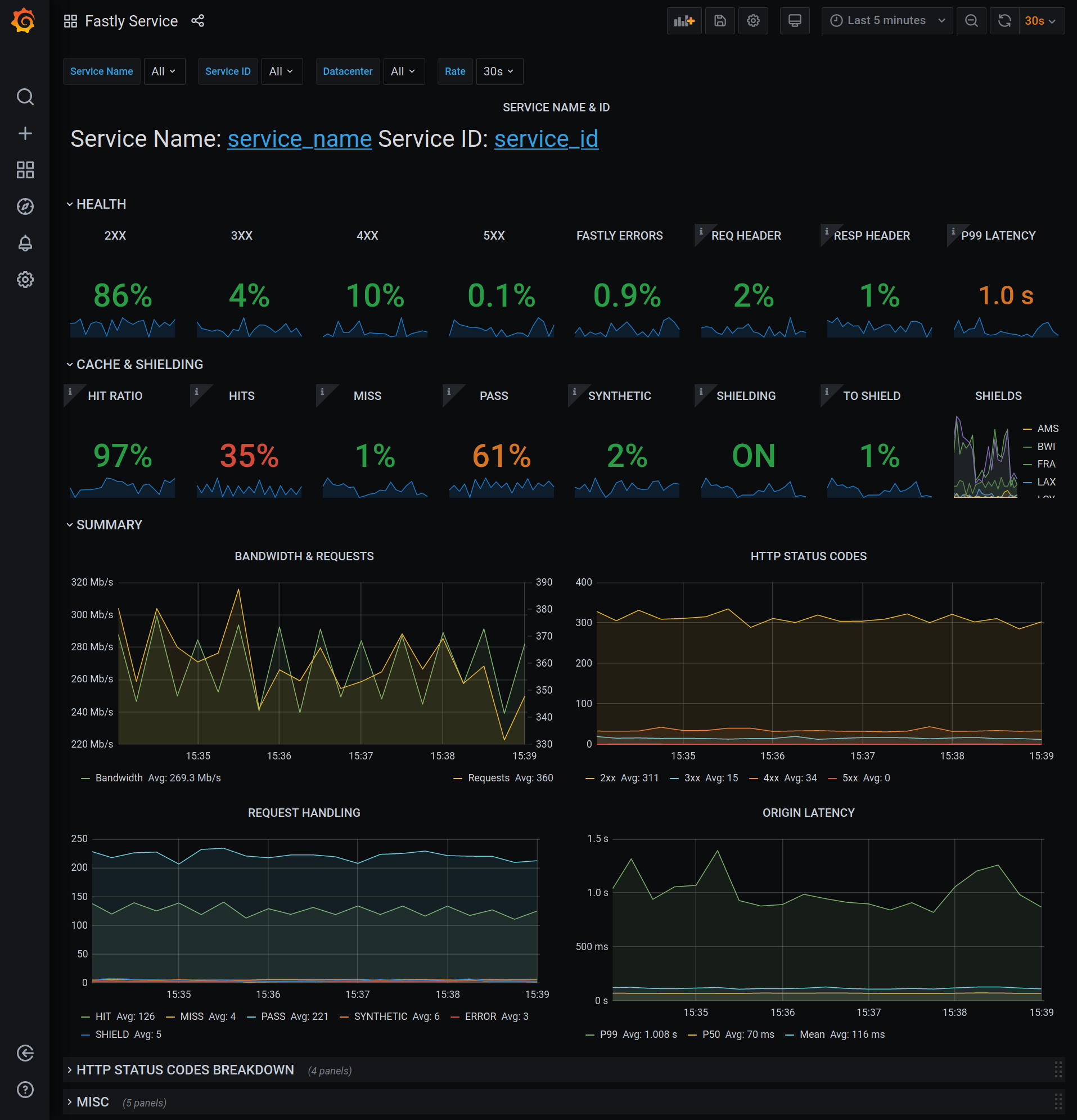Image resolution: width=1077 pixels, height=1120 pixels.
Task: Show info for PASS panel
Action: pos(448,392)
